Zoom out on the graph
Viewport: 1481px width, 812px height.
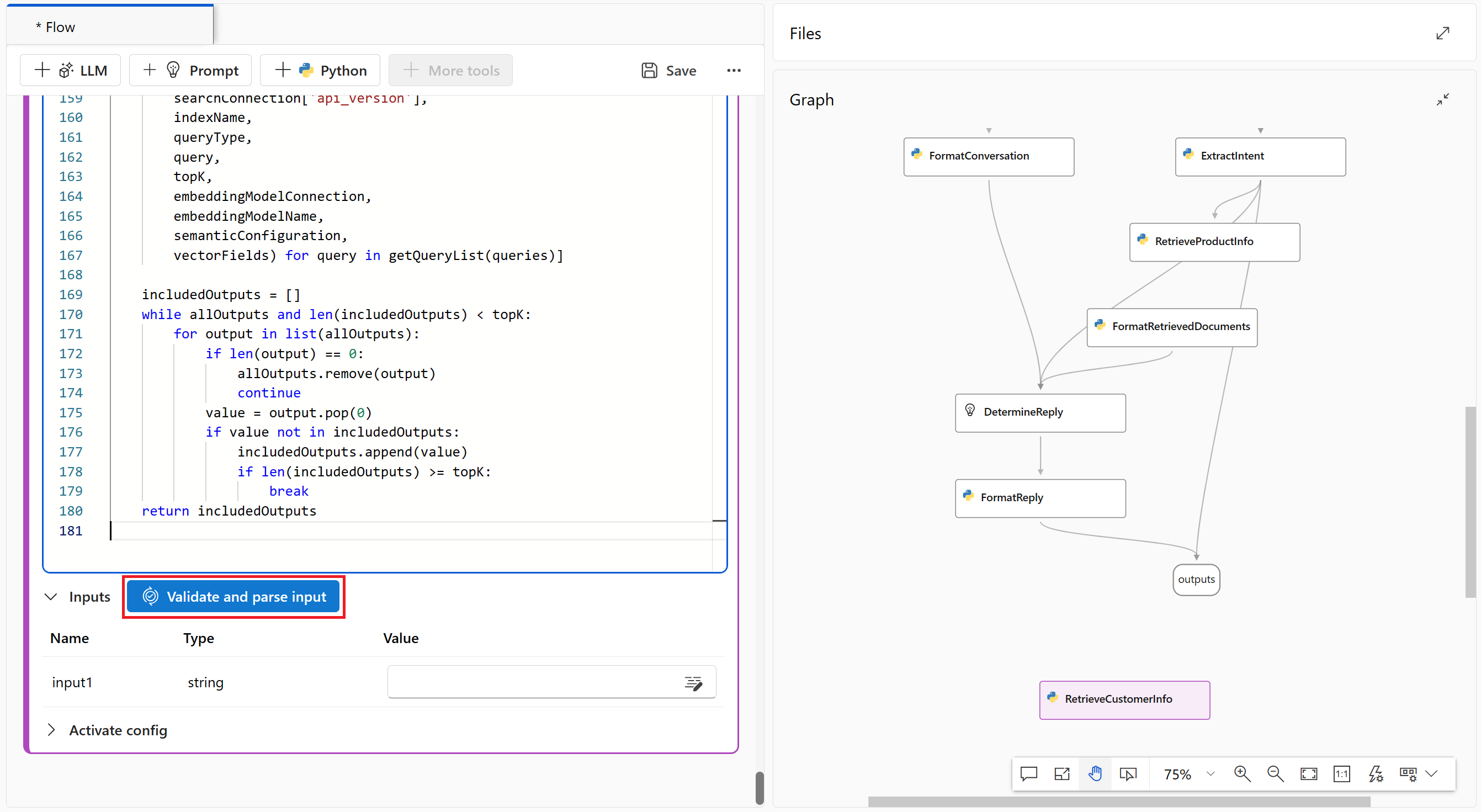pos(1275,774)
